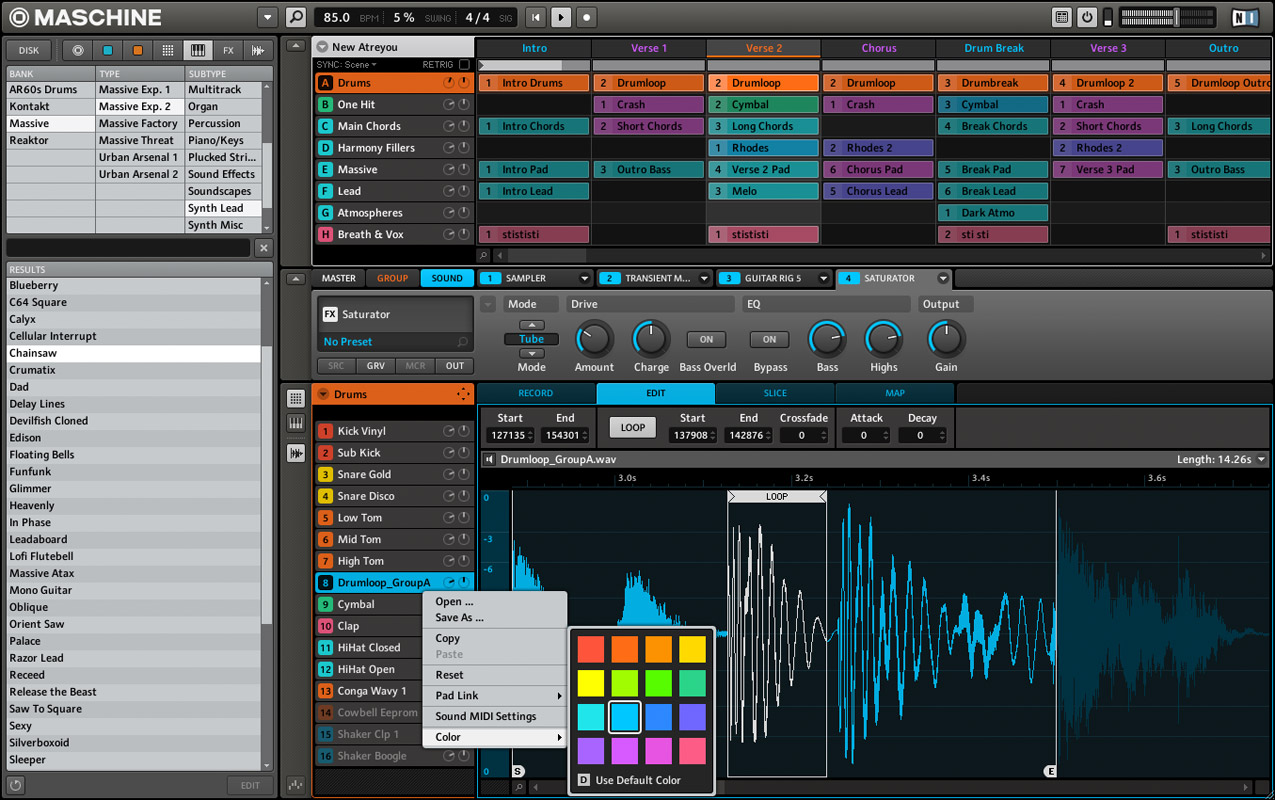
Task: Open the Guitar Rig 5 module dropdown
Action: pyautogui.click(x=823, y=279)
